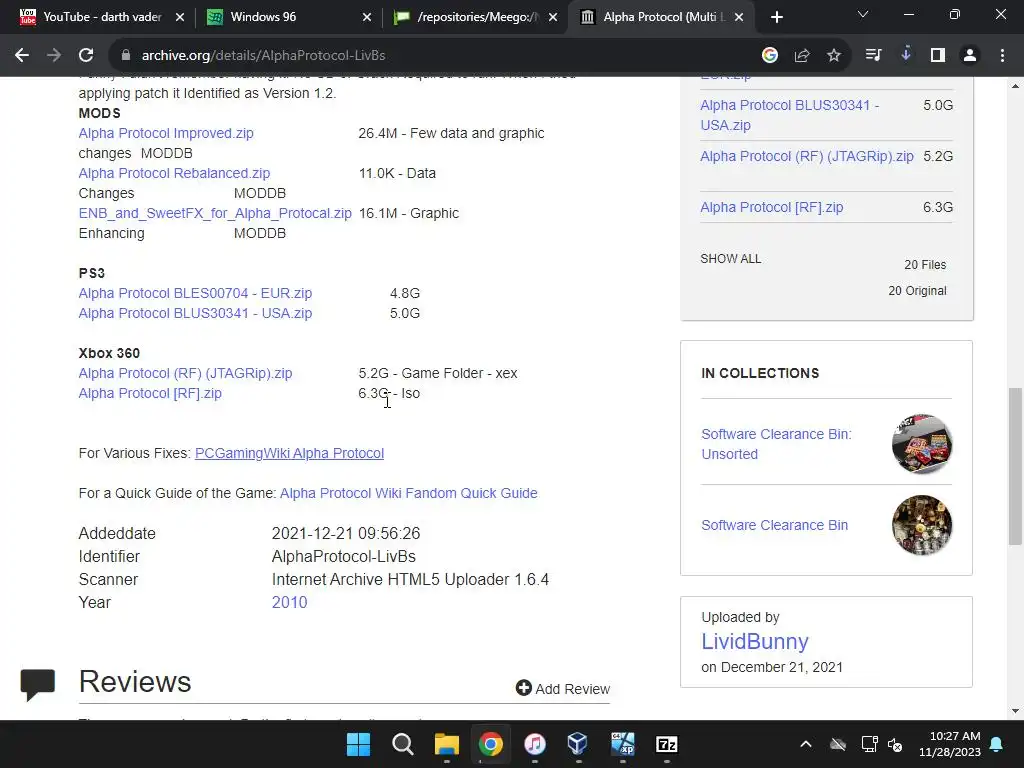Viewport: 1024px width, 768px height.
Task: Close the Windows 96 tab
Action: [367, 17]
